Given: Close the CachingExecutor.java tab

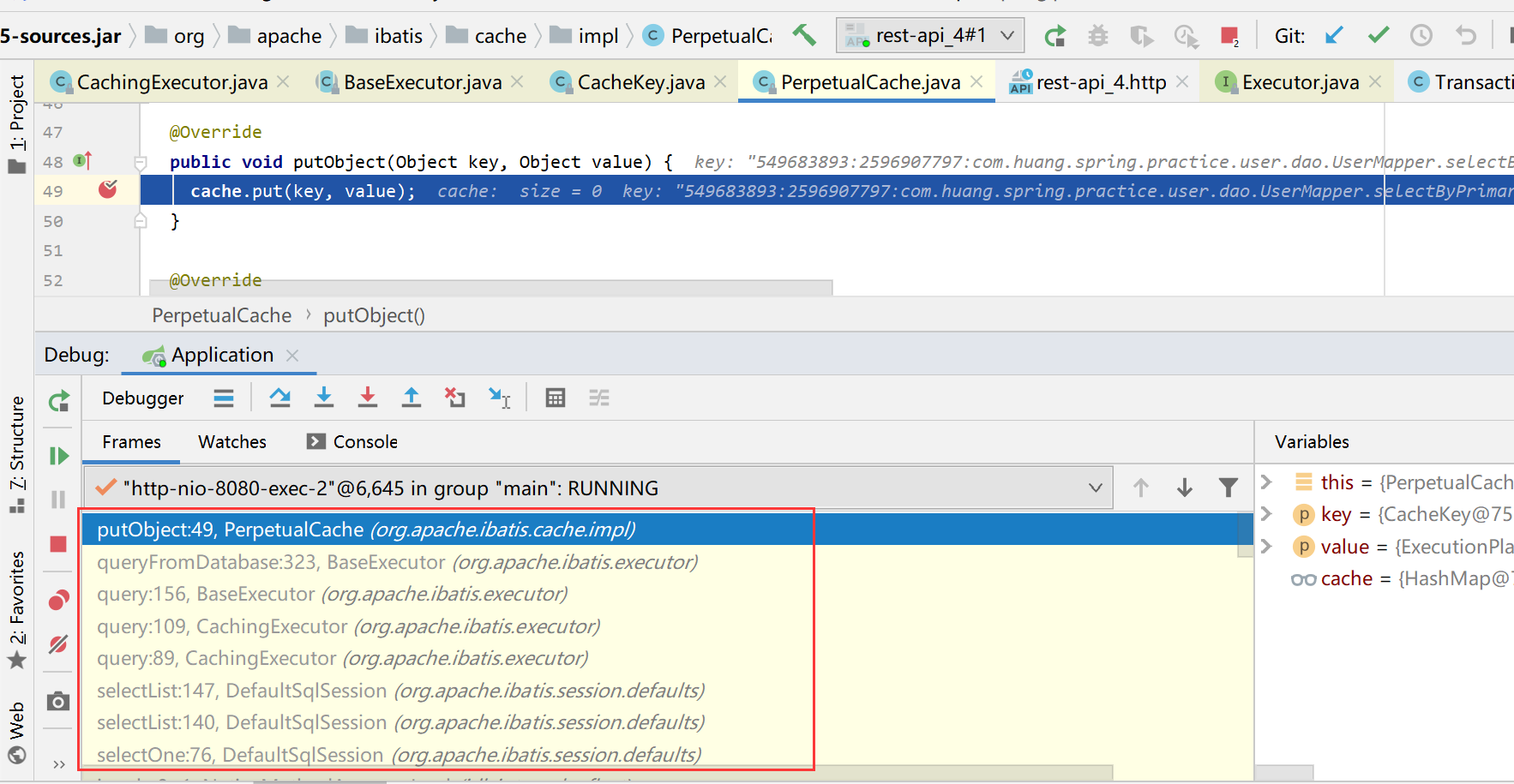Looking at the screenshot, I should tap(284, 81).
